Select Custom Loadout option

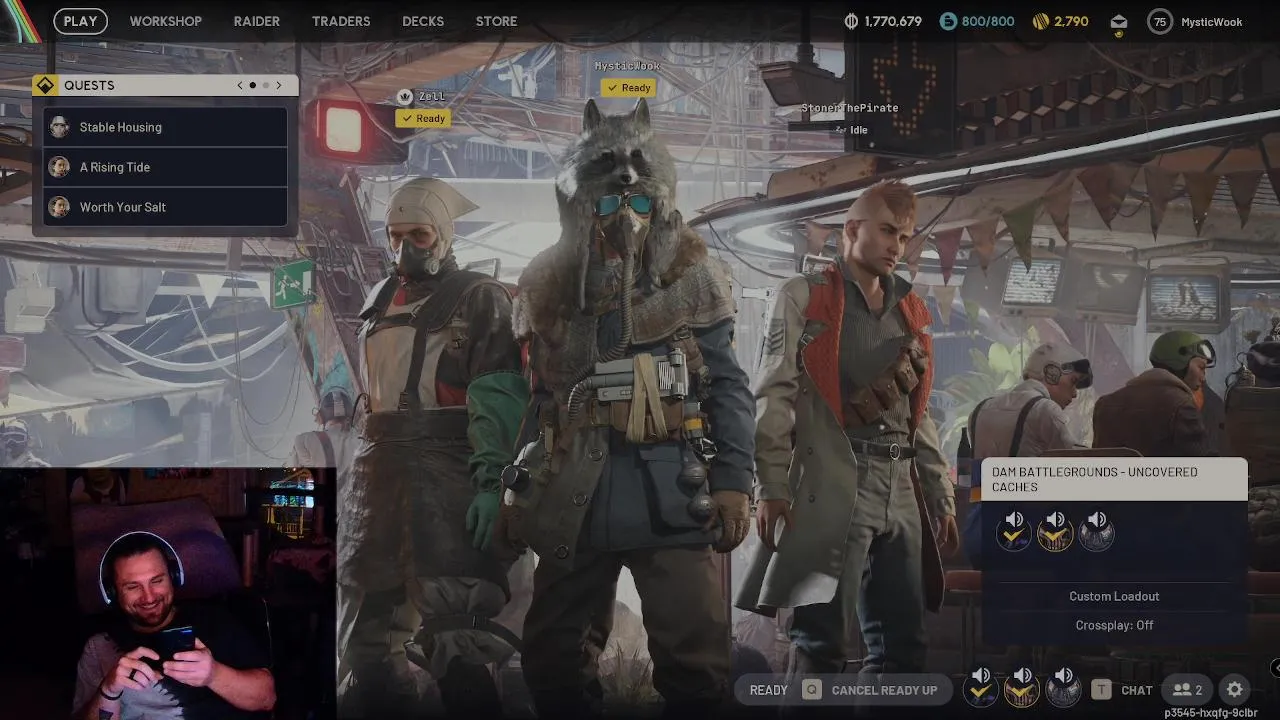click(x=1114, y=596)
